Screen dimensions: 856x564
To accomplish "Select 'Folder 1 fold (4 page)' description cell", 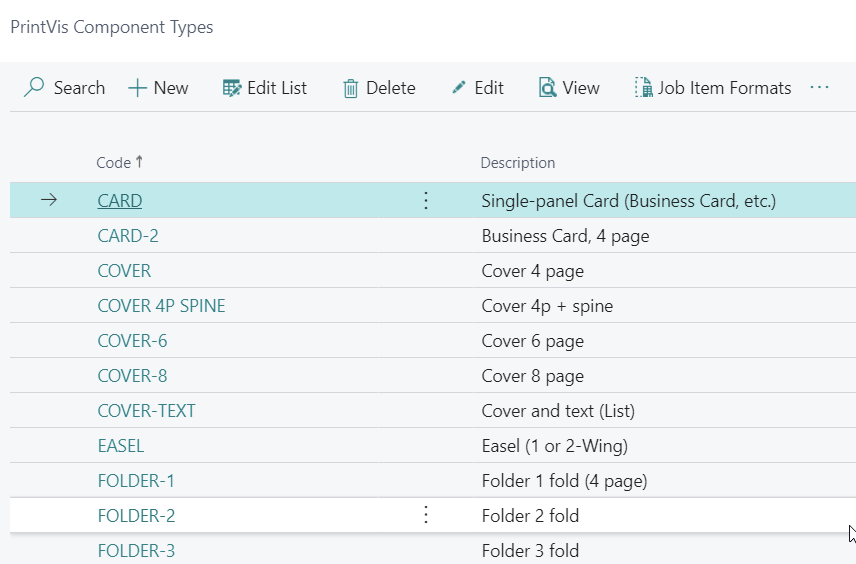I will coord(564,480).
